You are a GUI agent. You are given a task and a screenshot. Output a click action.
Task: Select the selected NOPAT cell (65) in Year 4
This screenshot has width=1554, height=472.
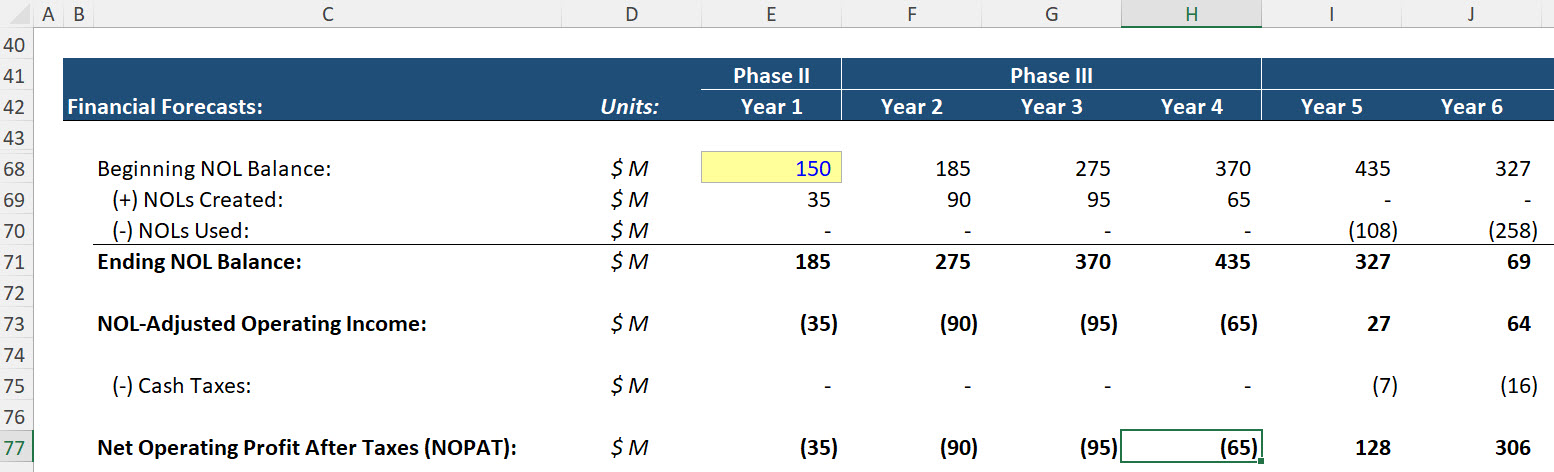click(x=1191, y=448)
